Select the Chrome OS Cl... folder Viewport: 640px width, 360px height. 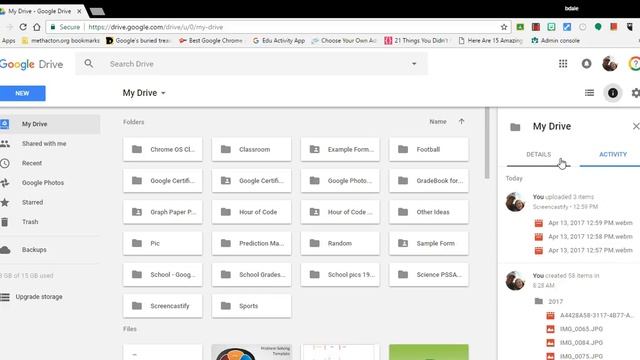coord(162,149)
